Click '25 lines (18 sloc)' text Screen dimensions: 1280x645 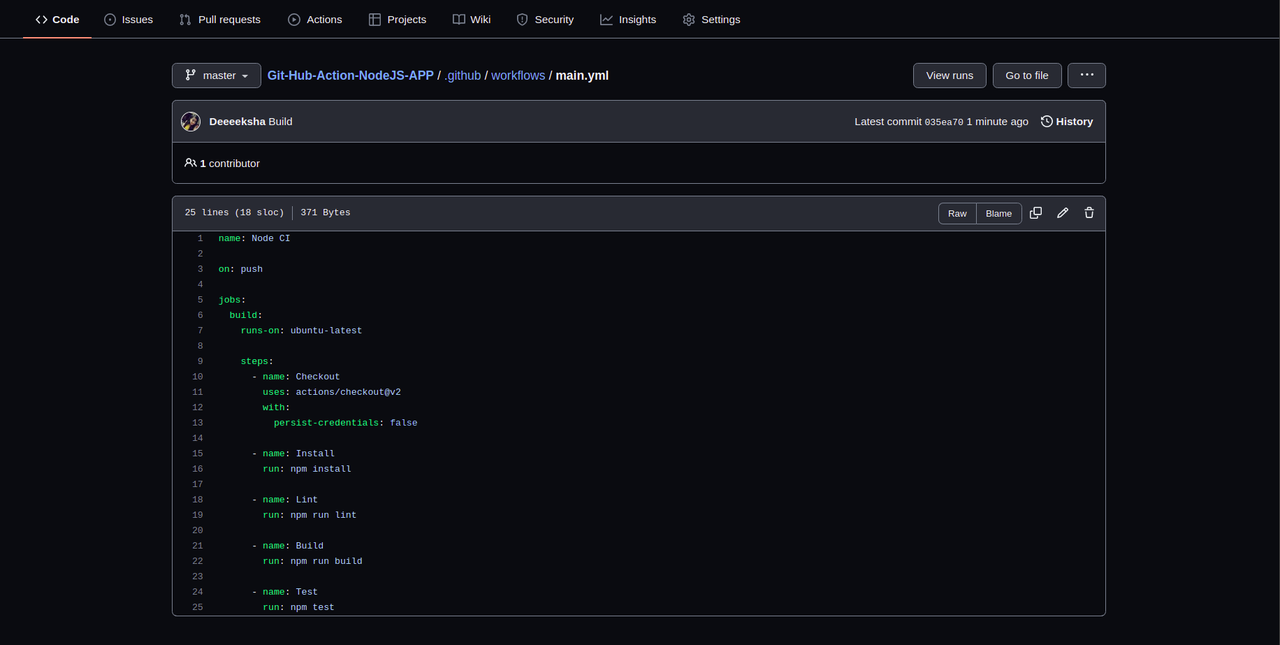234,213
